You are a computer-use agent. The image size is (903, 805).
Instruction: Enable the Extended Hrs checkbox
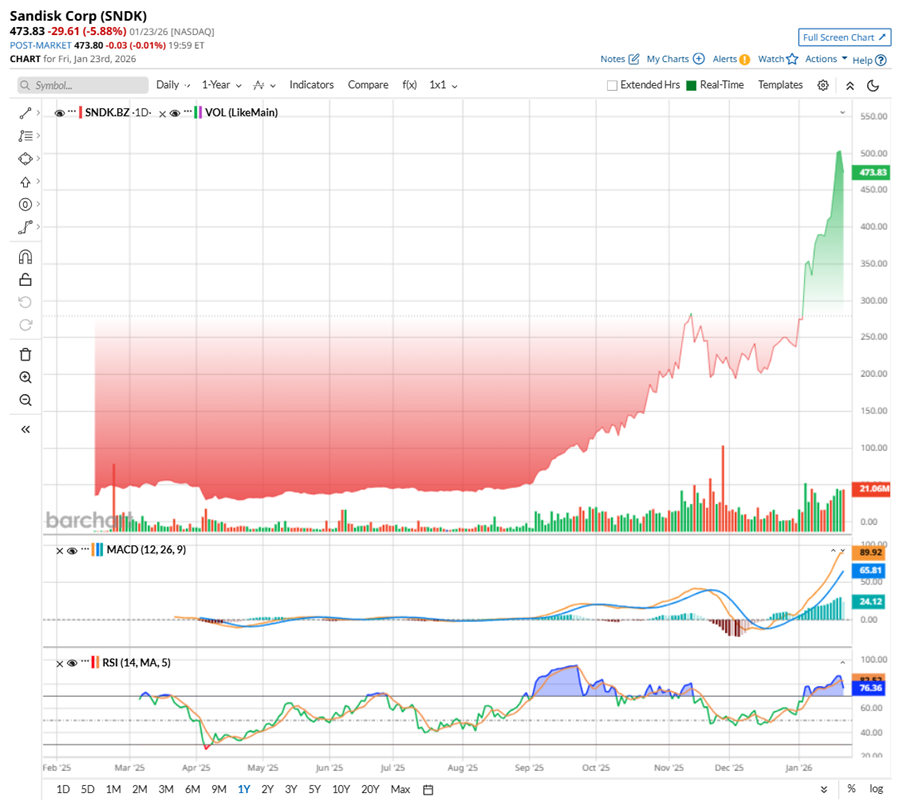click(x=612, y=85)
